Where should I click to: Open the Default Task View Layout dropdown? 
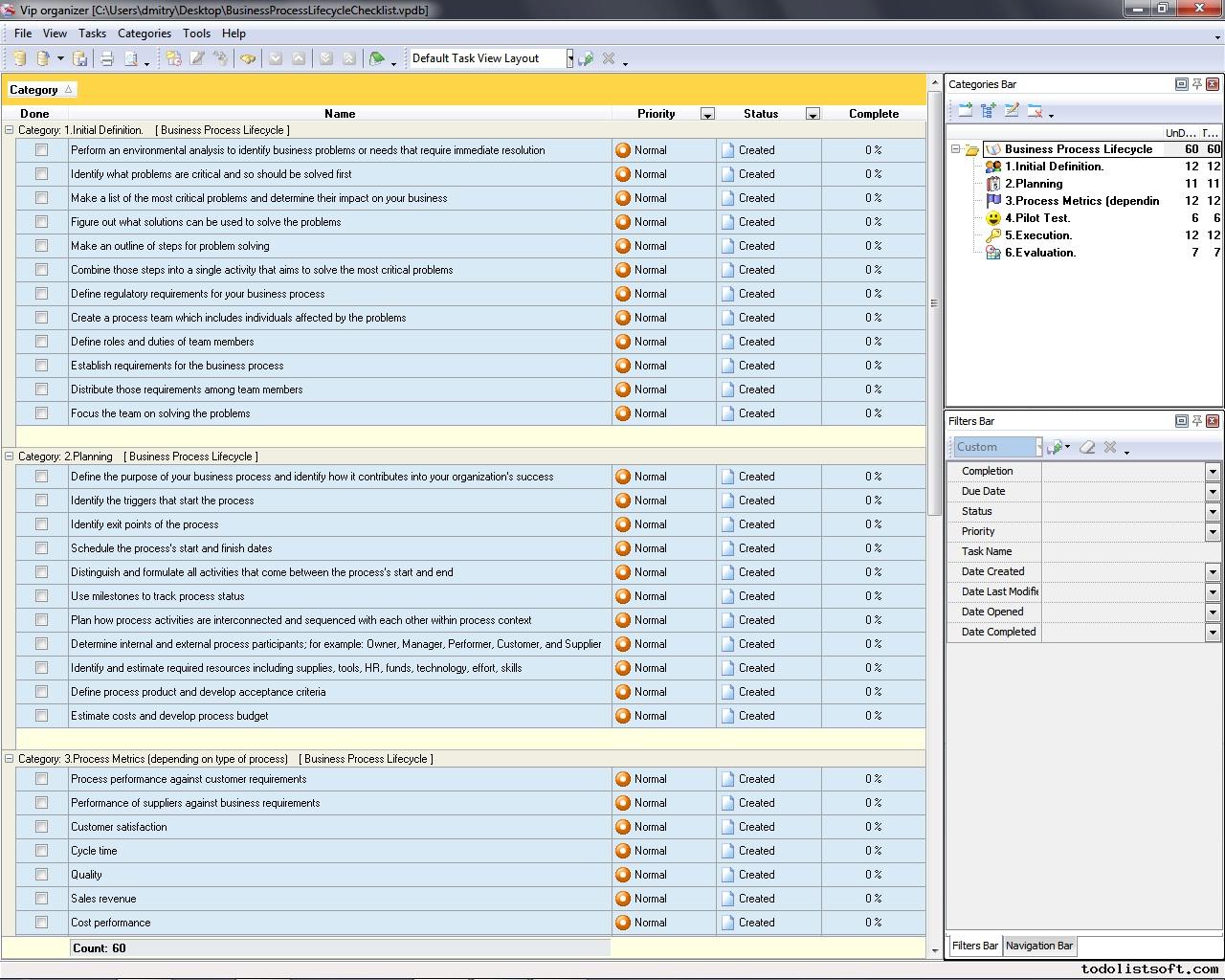tap(569, 58)
